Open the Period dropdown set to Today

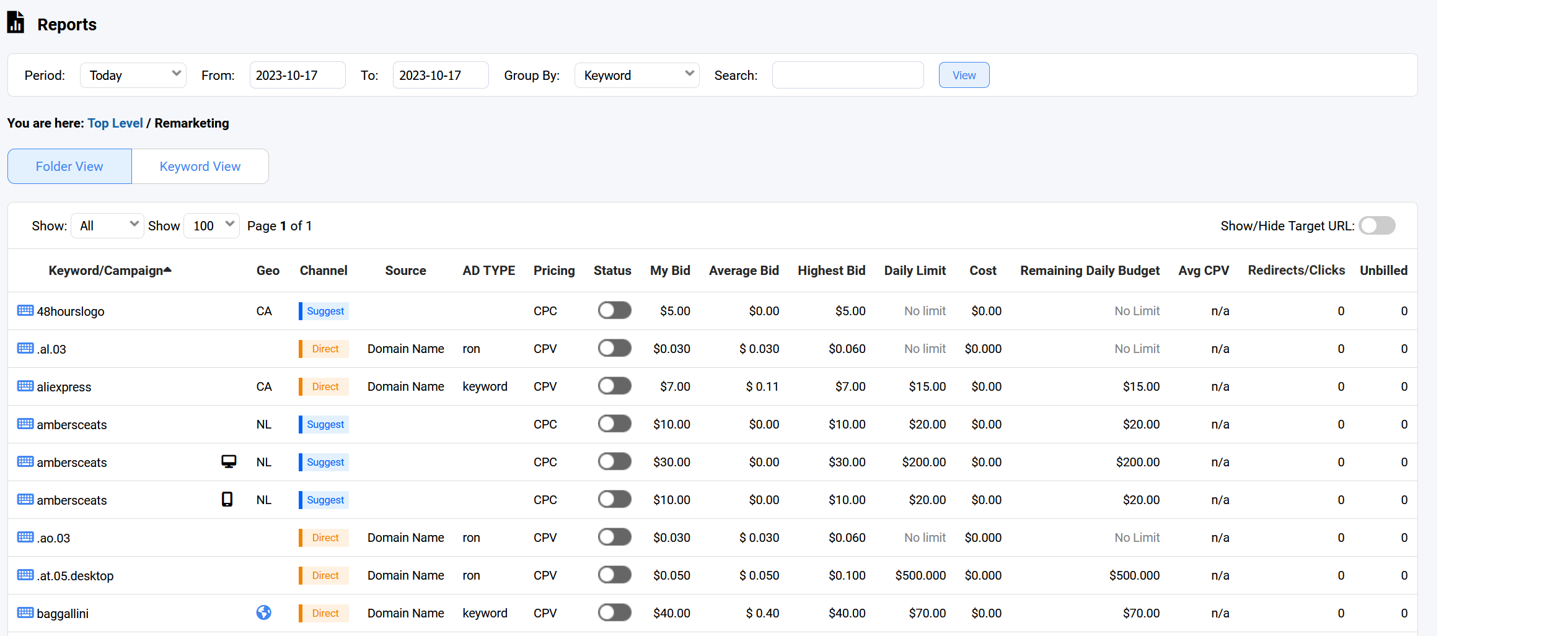tap(133, 75)
